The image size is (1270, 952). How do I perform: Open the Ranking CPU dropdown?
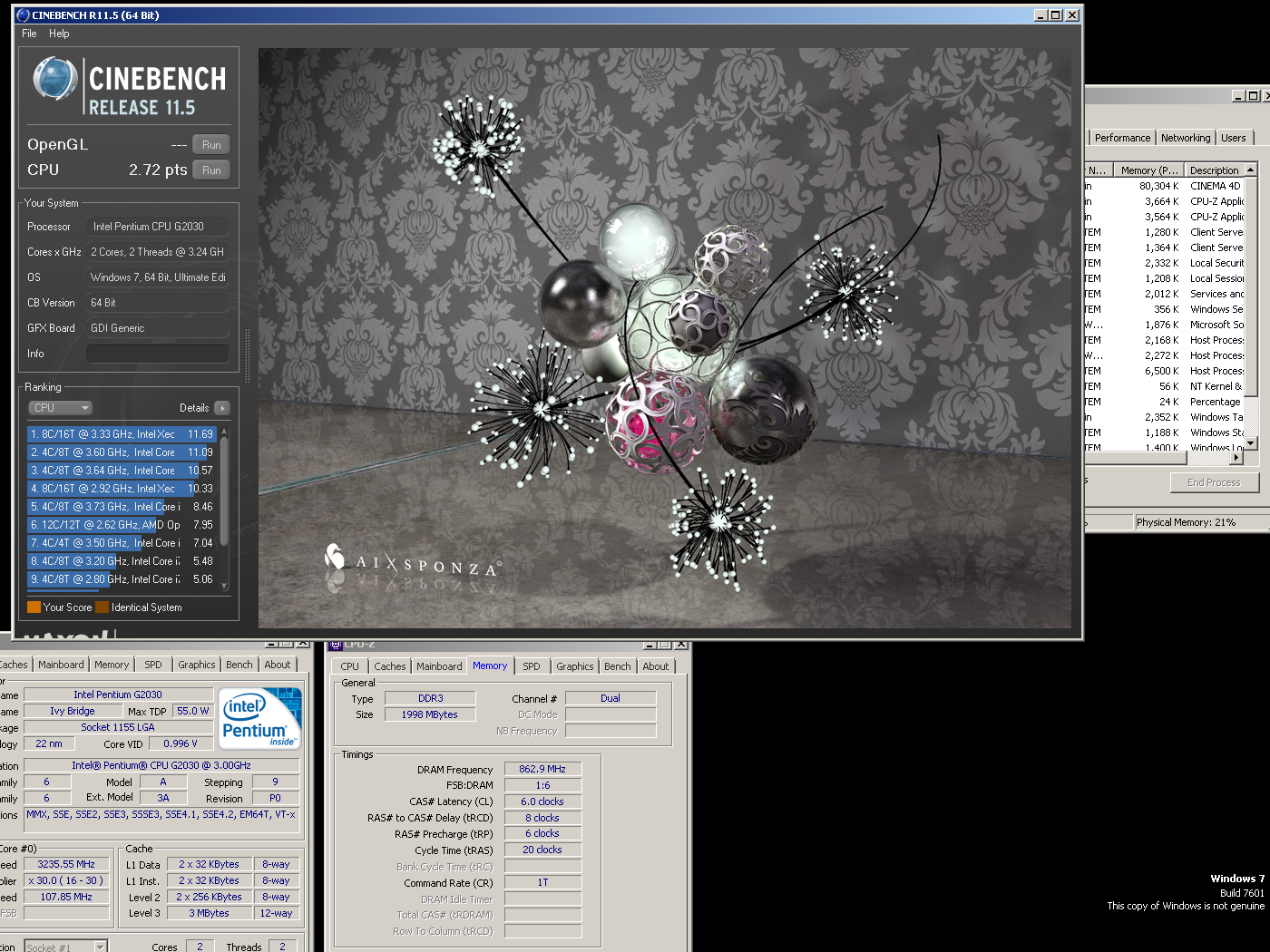coord(60,408)
